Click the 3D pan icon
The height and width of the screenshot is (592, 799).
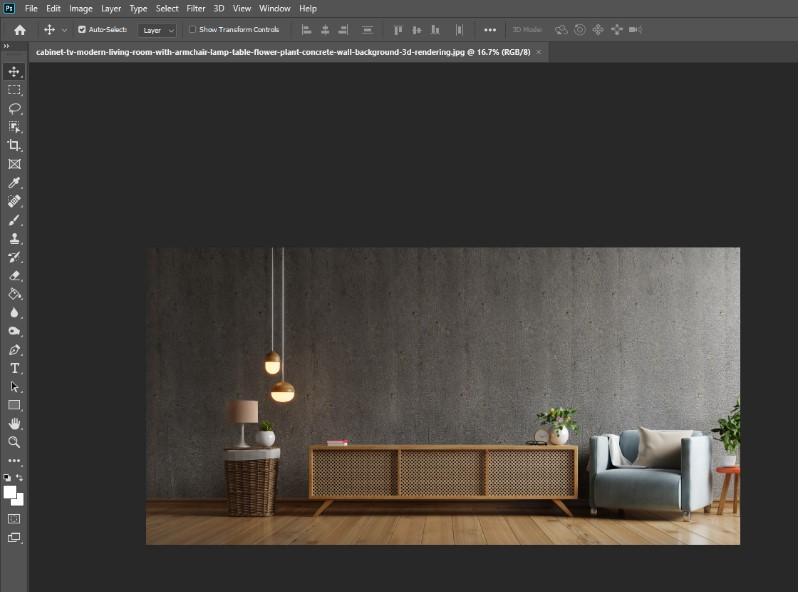tap(598, 30)
